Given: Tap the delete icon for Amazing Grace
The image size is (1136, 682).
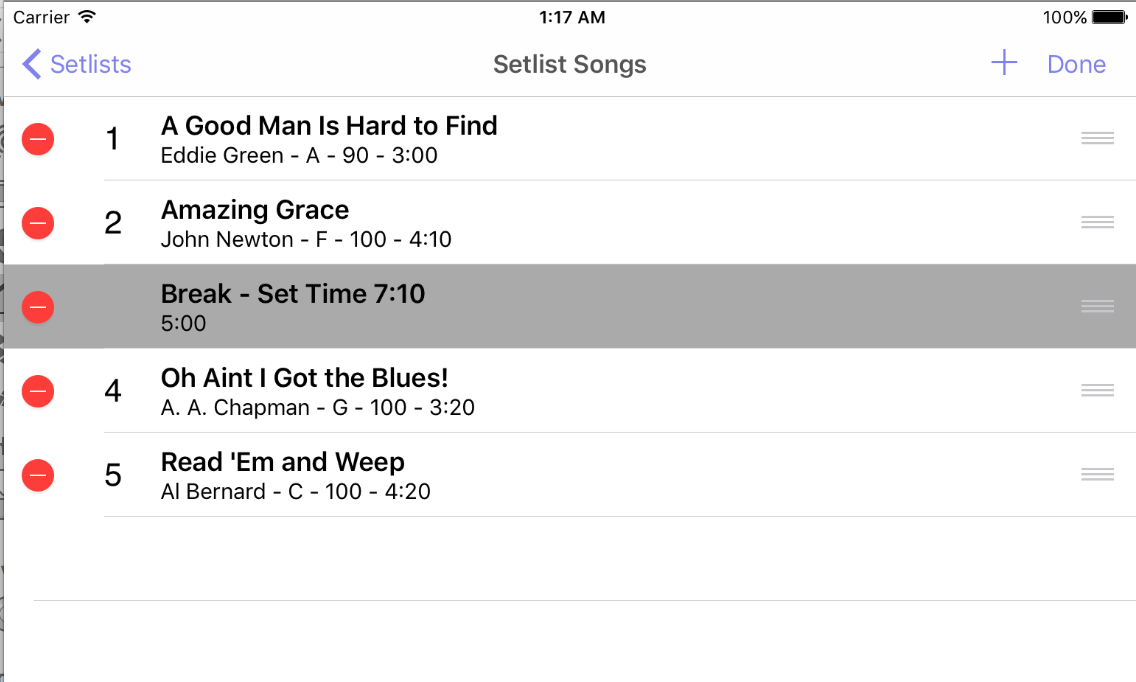Looking at the screenshot, I should pos(37,223).
